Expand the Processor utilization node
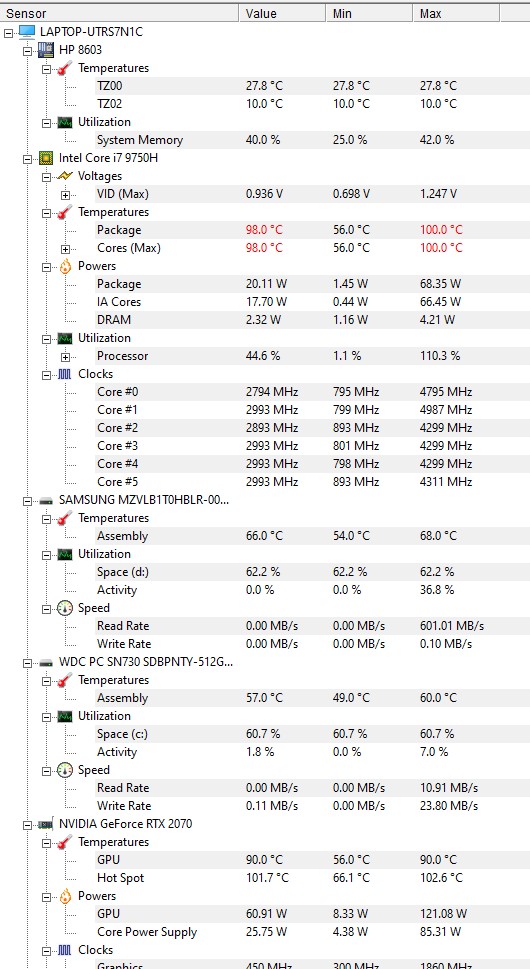530x969 pixels. click(x=65, y=357)
